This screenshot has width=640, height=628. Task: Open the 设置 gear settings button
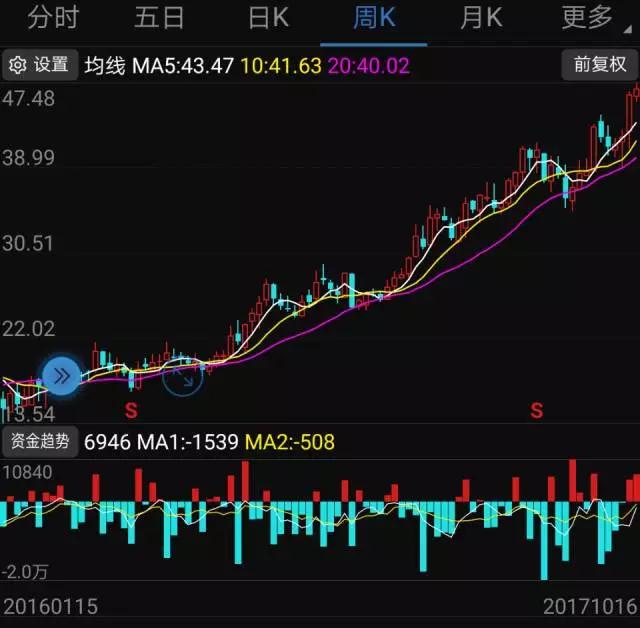coord(39,65)
